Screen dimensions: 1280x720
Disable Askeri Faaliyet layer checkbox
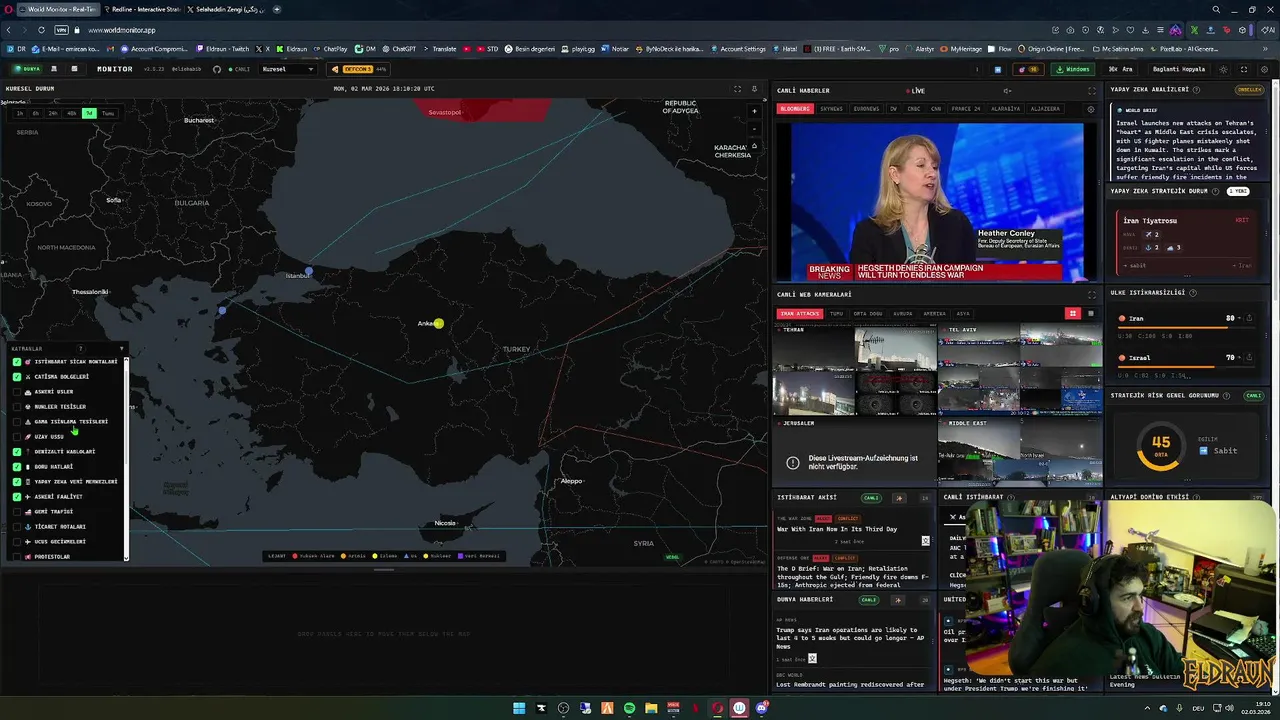click(x=17, y=497)
